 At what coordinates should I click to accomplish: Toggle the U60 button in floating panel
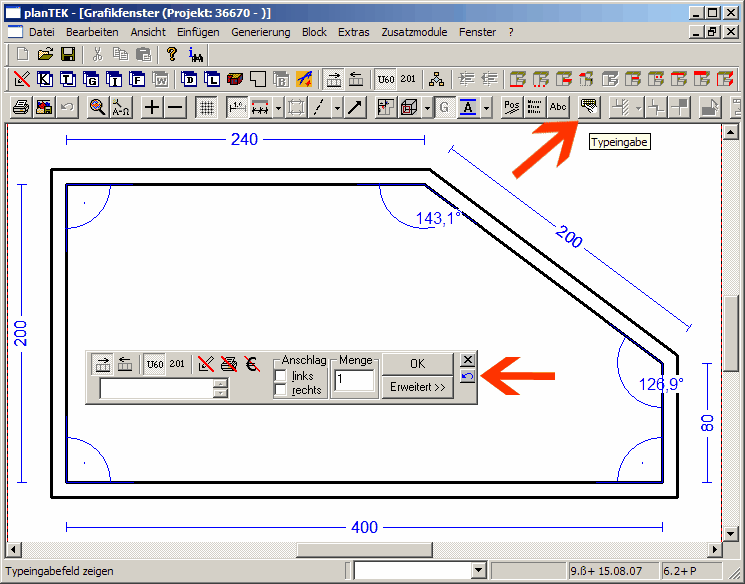155,364
